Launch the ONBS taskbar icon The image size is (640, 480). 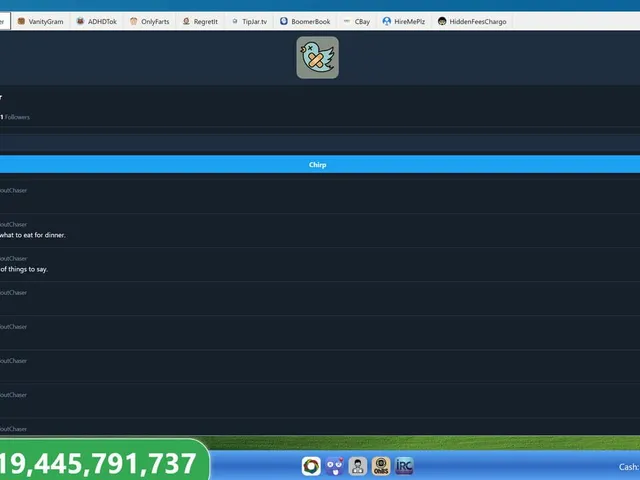click(x=381, y=466)
